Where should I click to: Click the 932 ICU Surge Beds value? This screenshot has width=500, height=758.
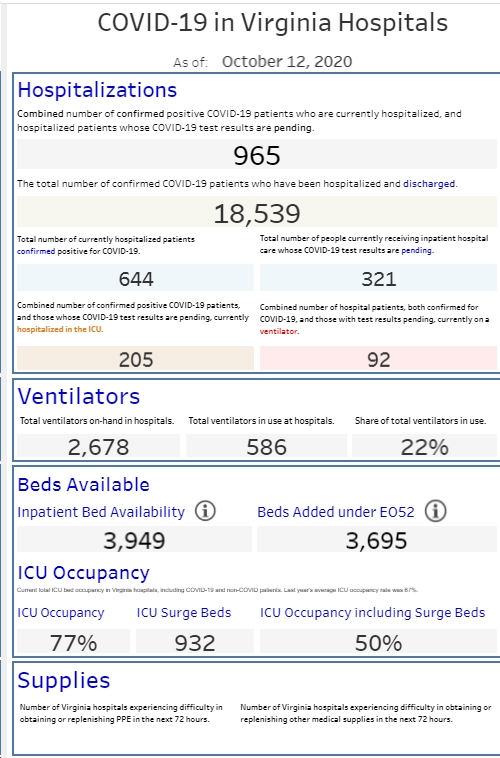click(195, 642)
